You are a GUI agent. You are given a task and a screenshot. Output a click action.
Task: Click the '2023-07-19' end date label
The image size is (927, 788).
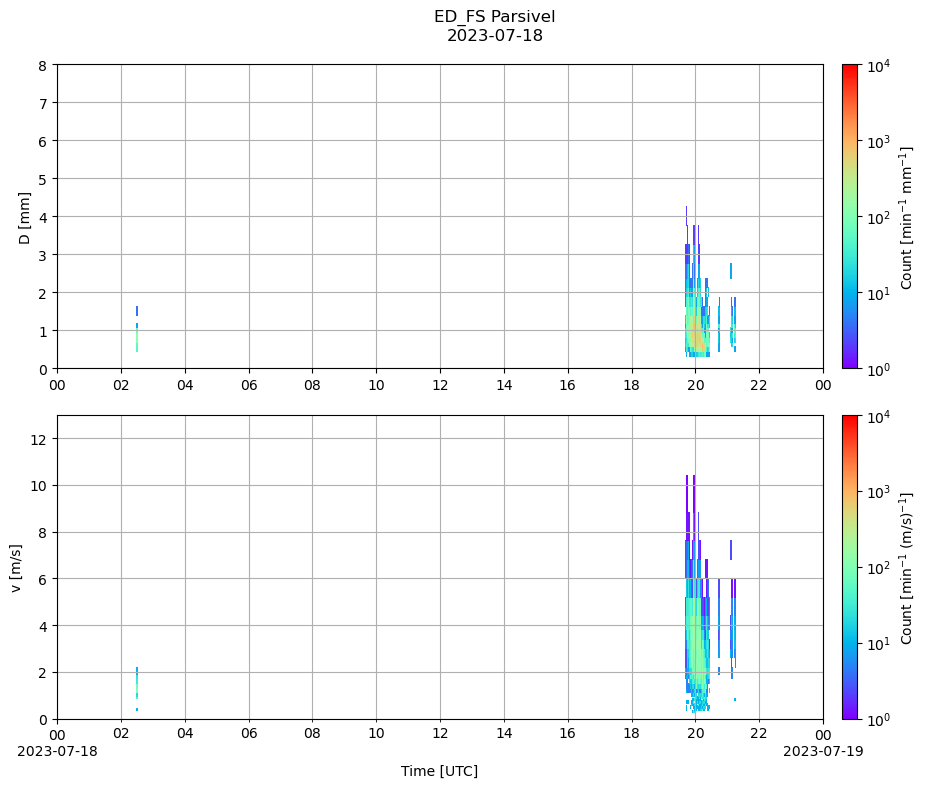[823, 751]
